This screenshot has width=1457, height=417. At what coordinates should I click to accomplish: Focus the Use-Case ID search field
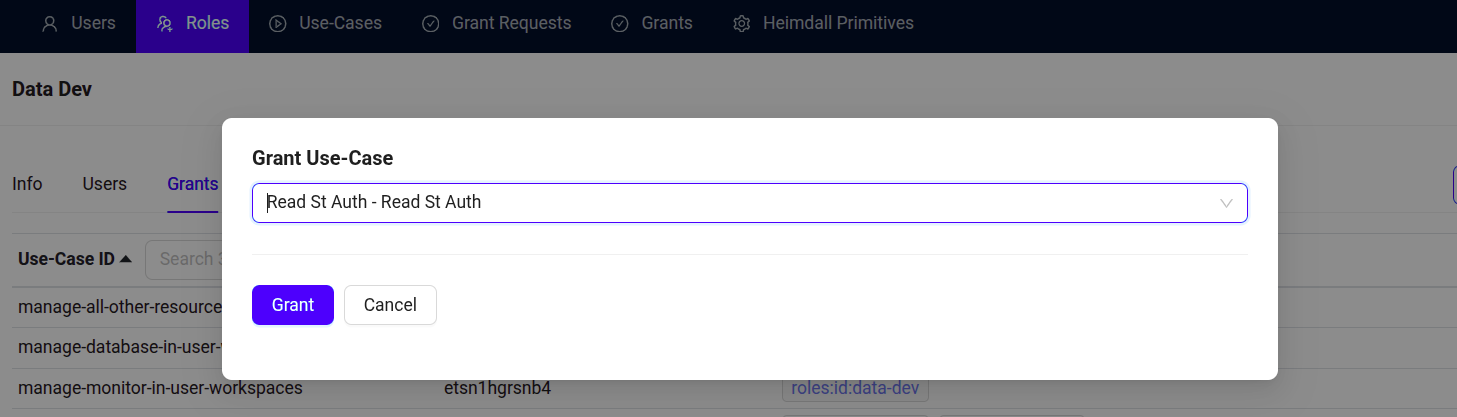coord(185,259)
